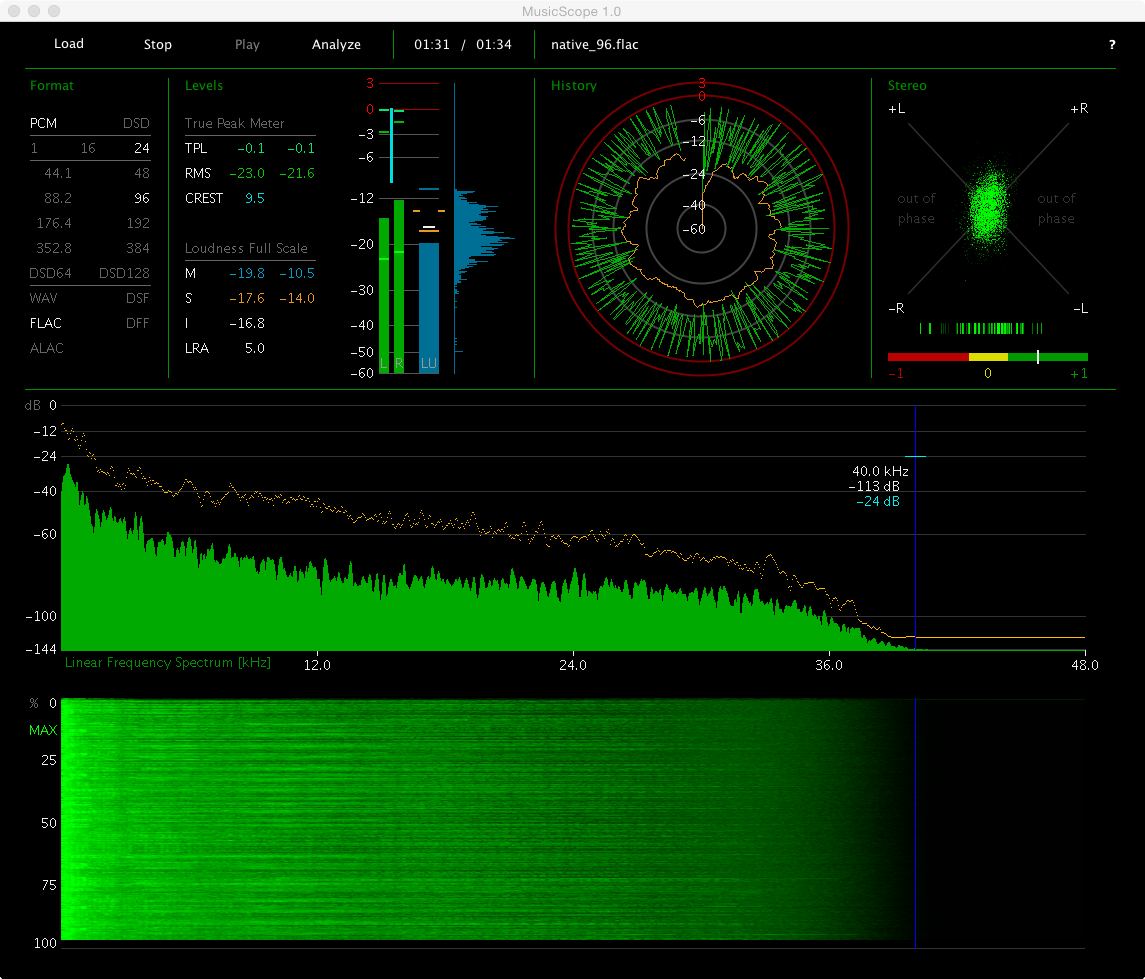Screen dimensions: 1145x979
Task: Select the PCM format label
Action: pyautogui.click(x=43, y=123)
